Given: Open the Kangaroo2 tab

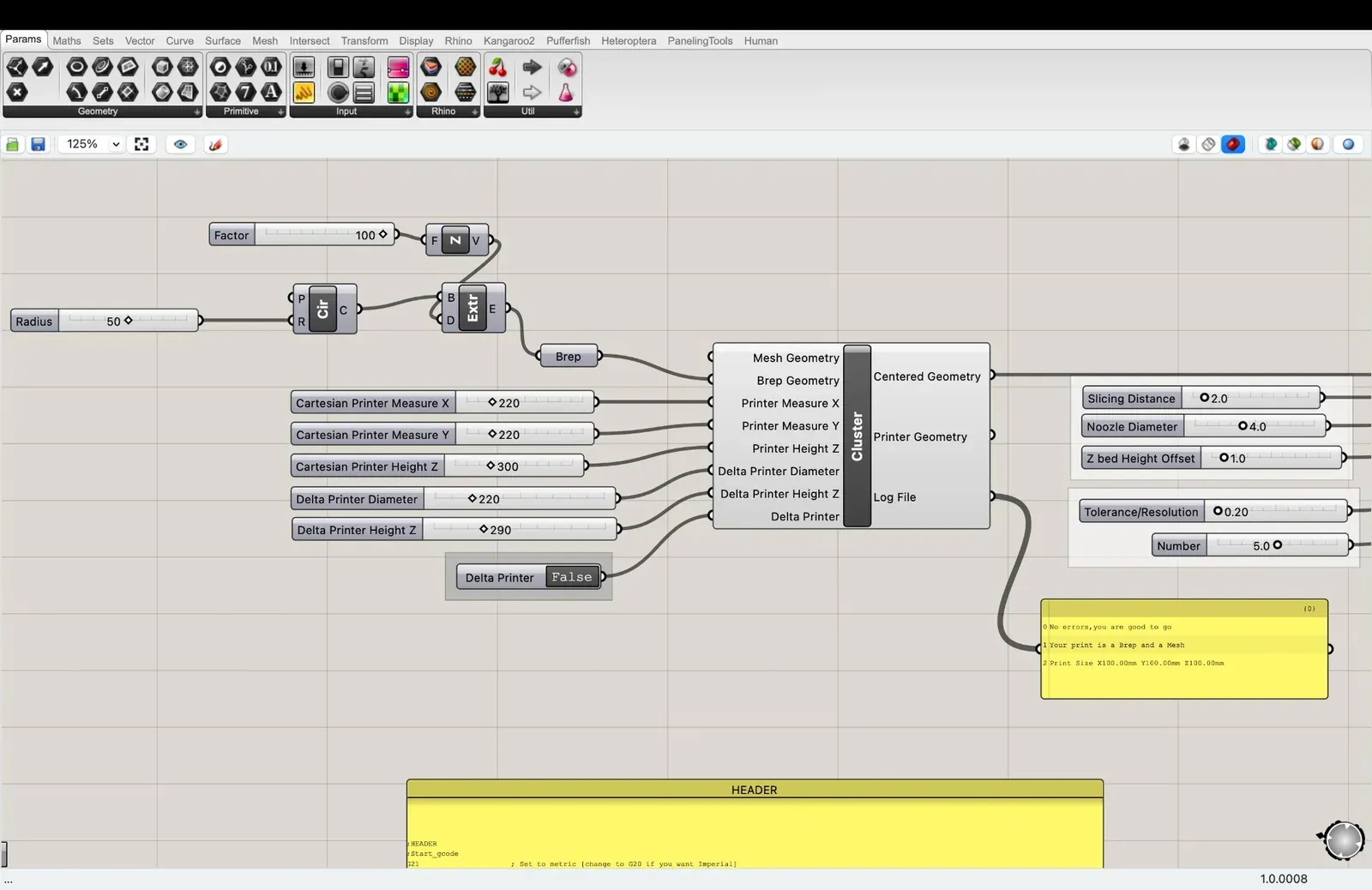Looking at the screenshot, I should (508, 40).
